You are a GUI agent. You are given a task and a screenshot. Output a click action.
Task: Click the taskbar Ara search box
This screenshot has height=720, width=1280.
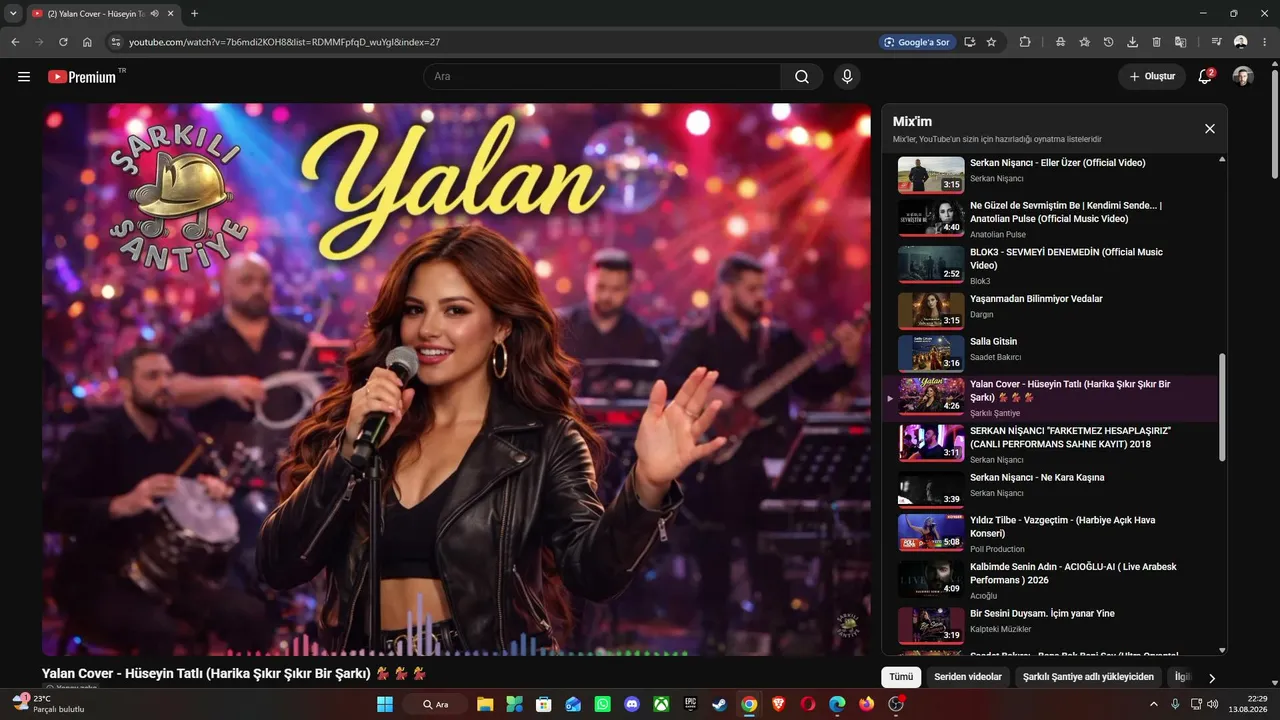click(x=435, y=704)
